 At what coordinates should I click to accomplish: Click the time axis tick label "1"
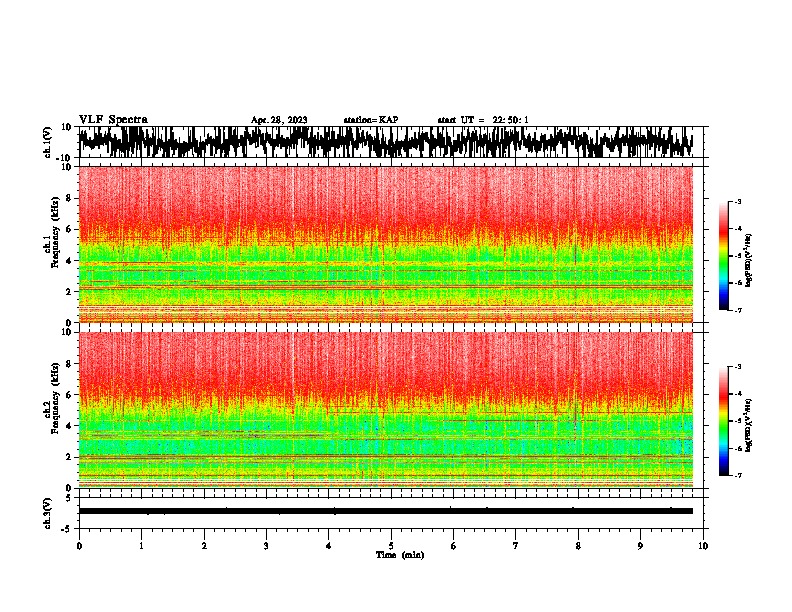[141, 546]
